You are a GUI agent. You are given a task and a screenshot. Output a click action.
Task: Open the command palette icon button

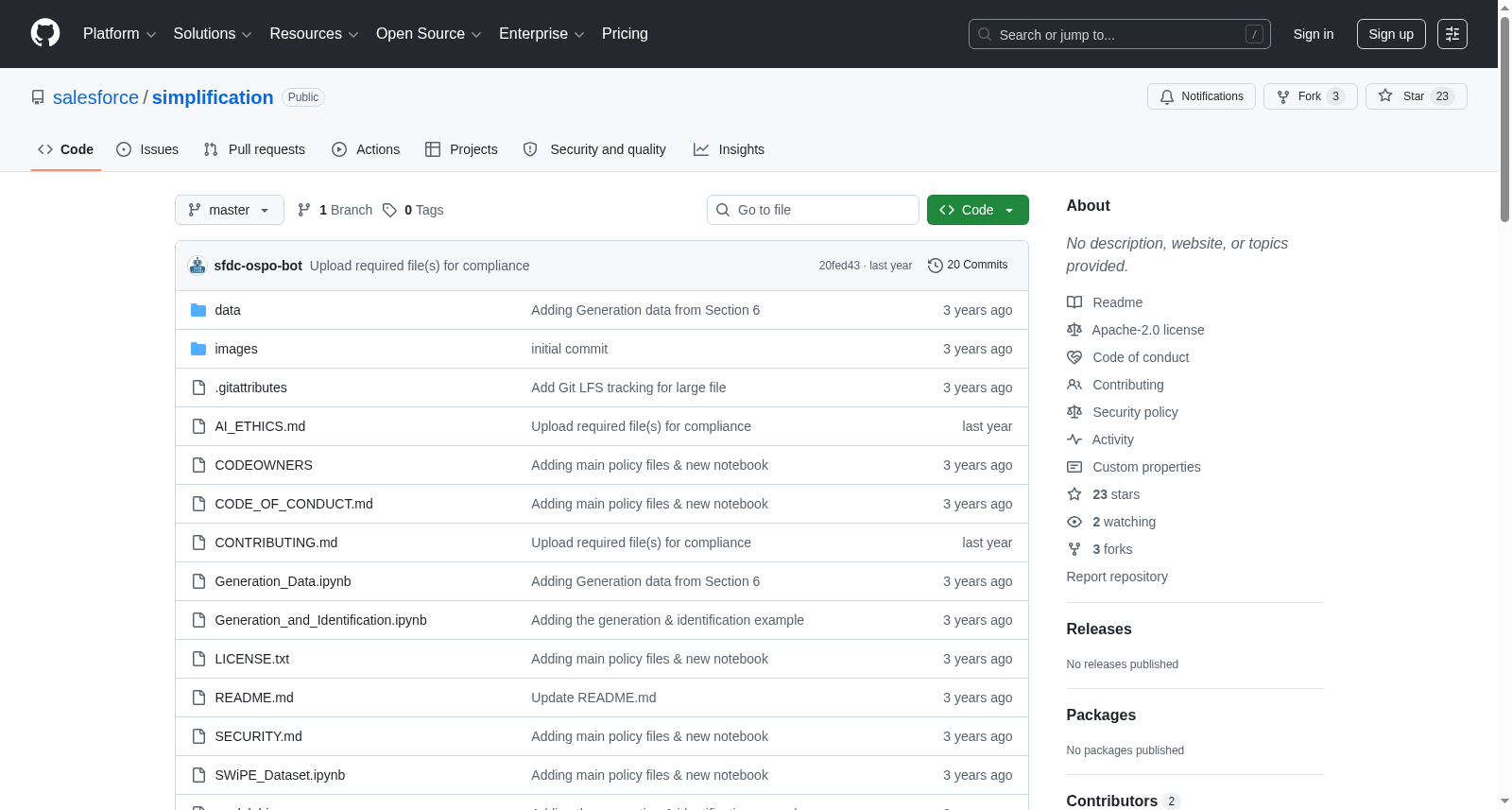tap(1452, 34)
